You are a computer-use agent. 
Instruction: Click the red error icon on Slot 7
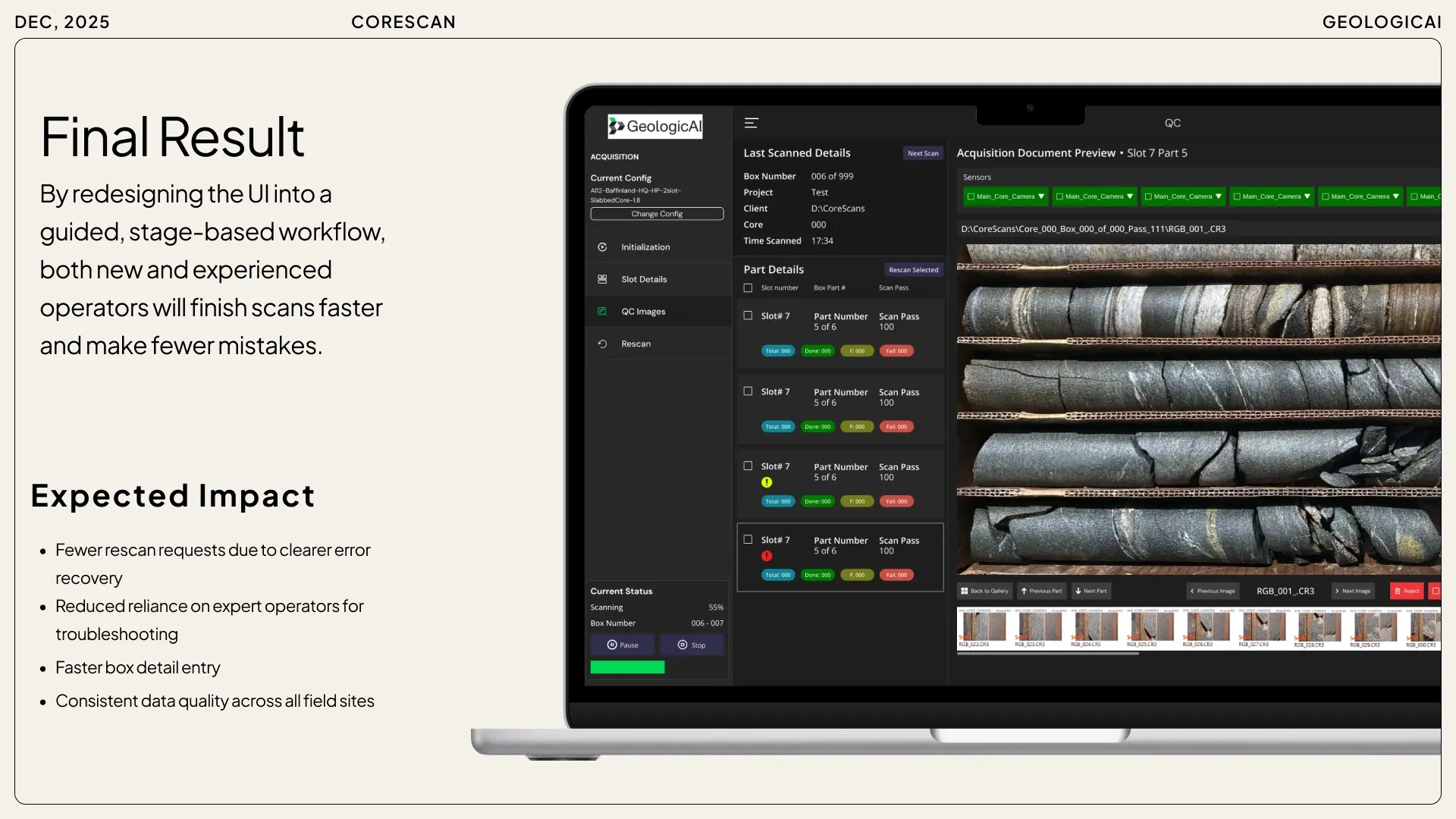point(767,556)
